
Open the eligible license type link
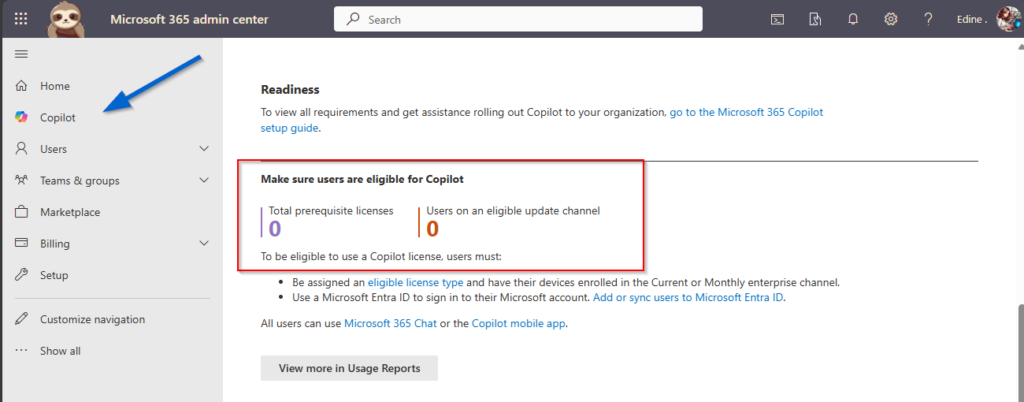[415, 283]
